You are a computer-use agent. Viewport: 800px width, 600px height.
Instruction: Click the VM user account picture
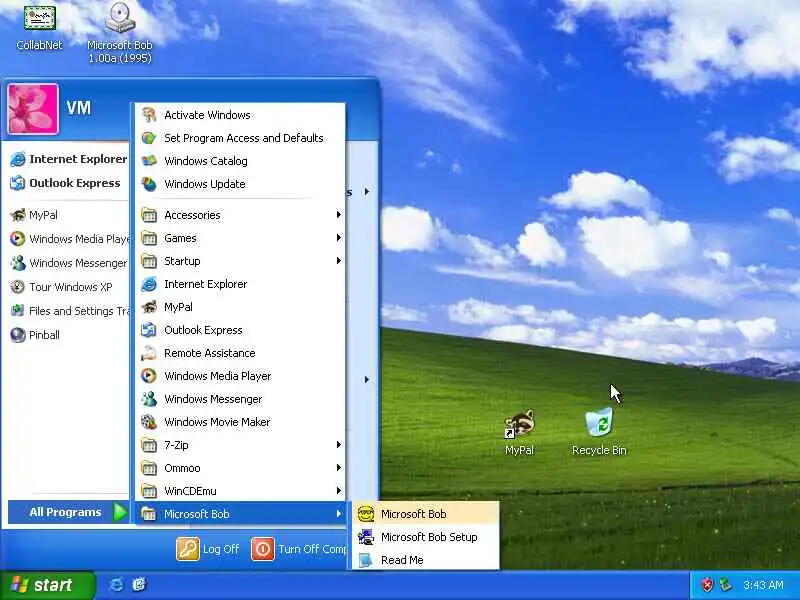click(33, 109)
